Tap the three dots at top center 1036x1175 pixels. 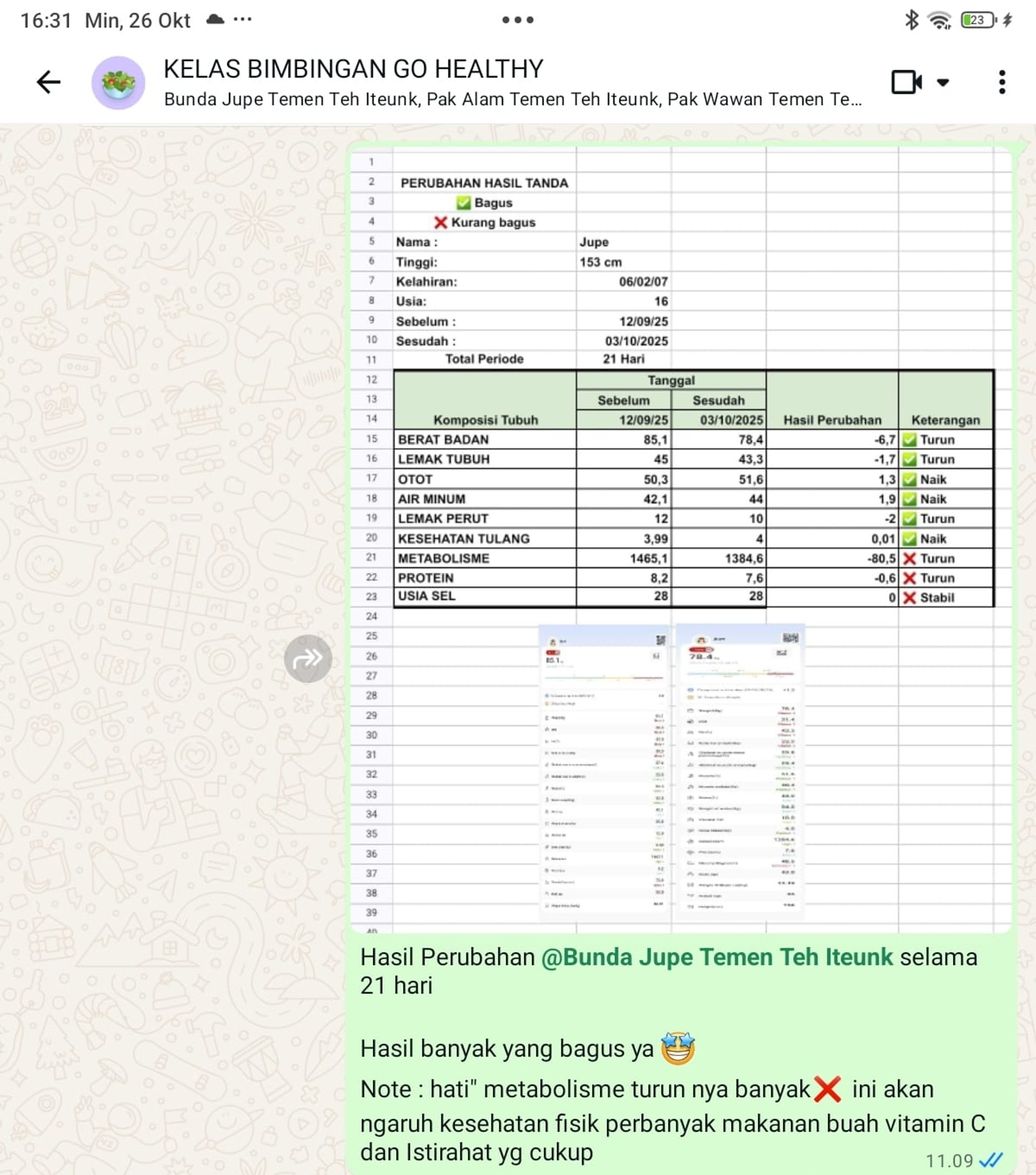pos(517,20)
